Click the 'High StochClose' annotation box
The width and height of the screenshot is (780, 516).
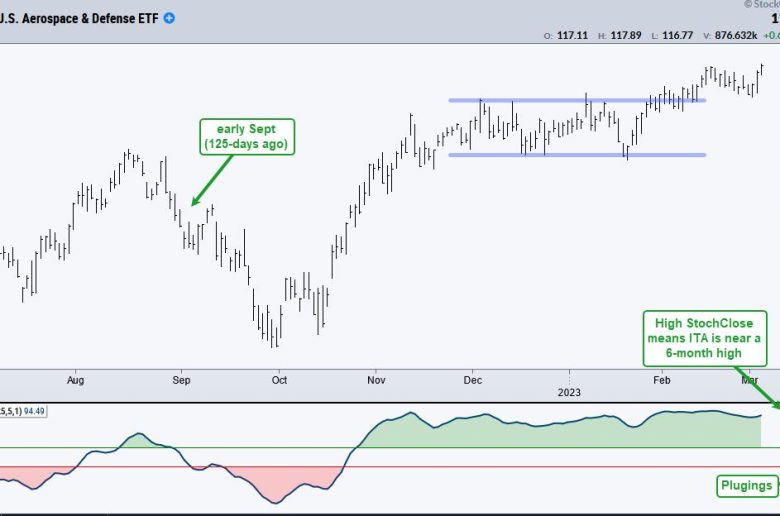pos(705,338)
